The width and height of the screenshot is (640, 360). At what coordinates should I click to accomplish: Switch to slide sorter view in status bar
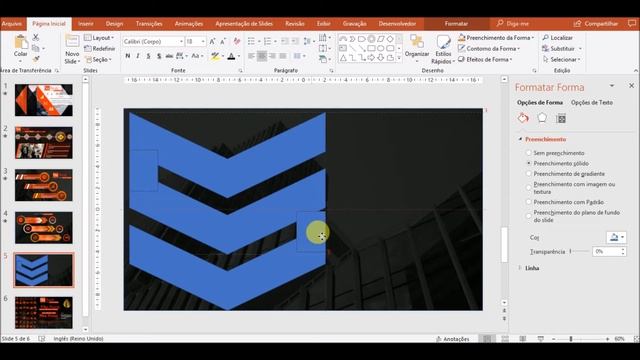(505, 339)
